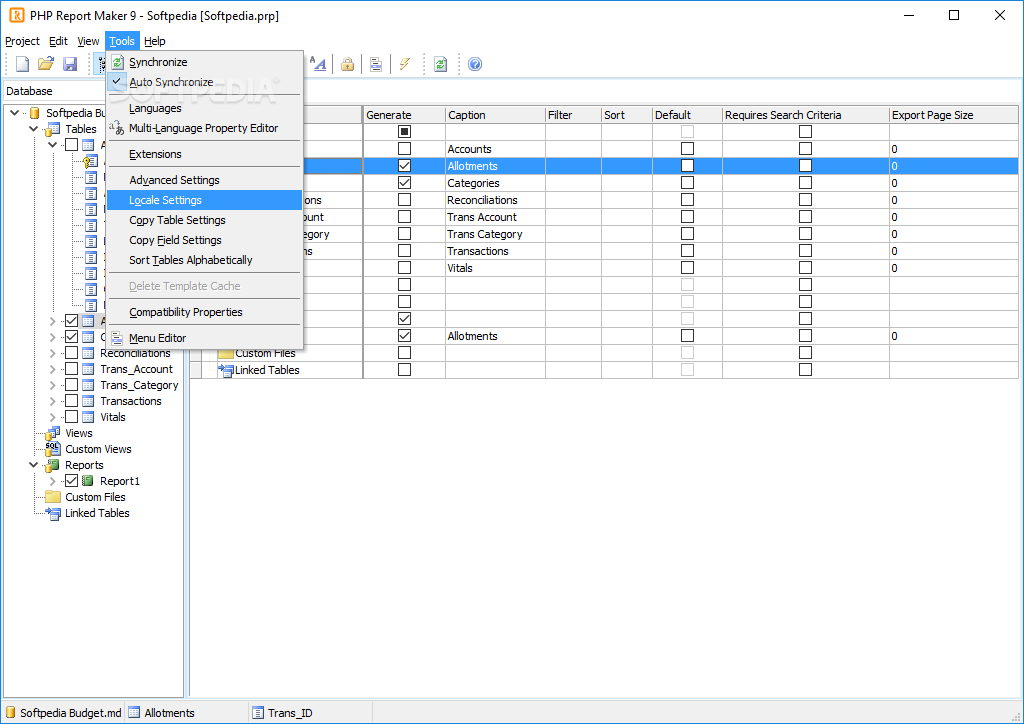The image size is (1024, 724).
Task: Toggle the Reconciliations checkbox in tree
Action: [71, 353]
